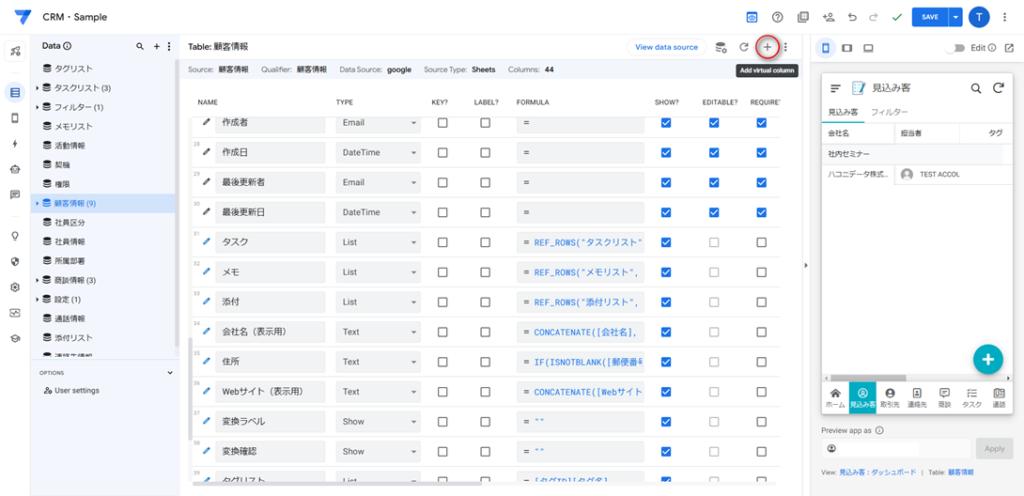Click the undo arrow icon
Image resolution: width=1024 pixels, height=496 pixels.
[x=852, y=18]
